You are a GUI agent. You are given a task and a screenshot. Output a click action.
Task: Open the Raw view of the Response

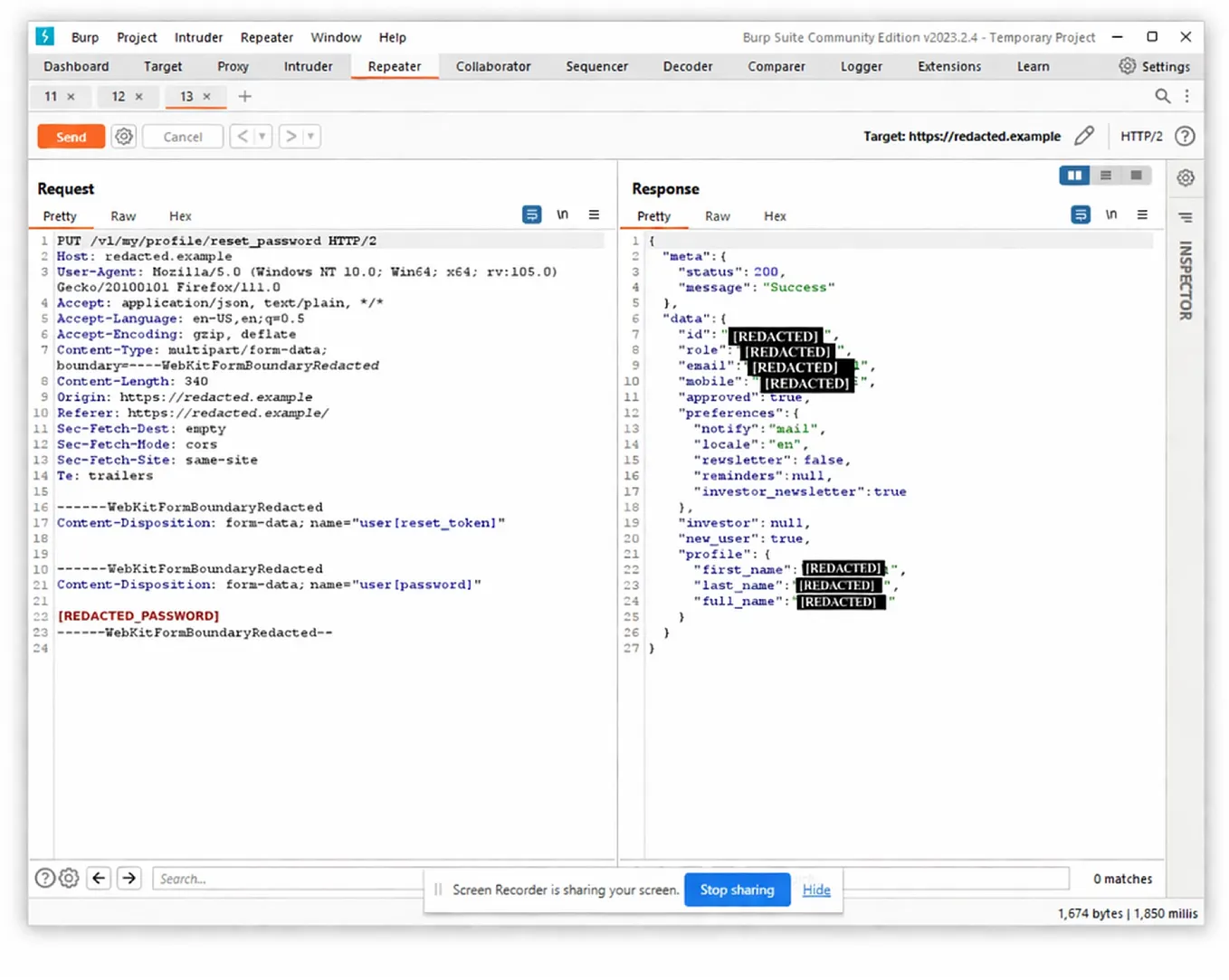point(717,216)
